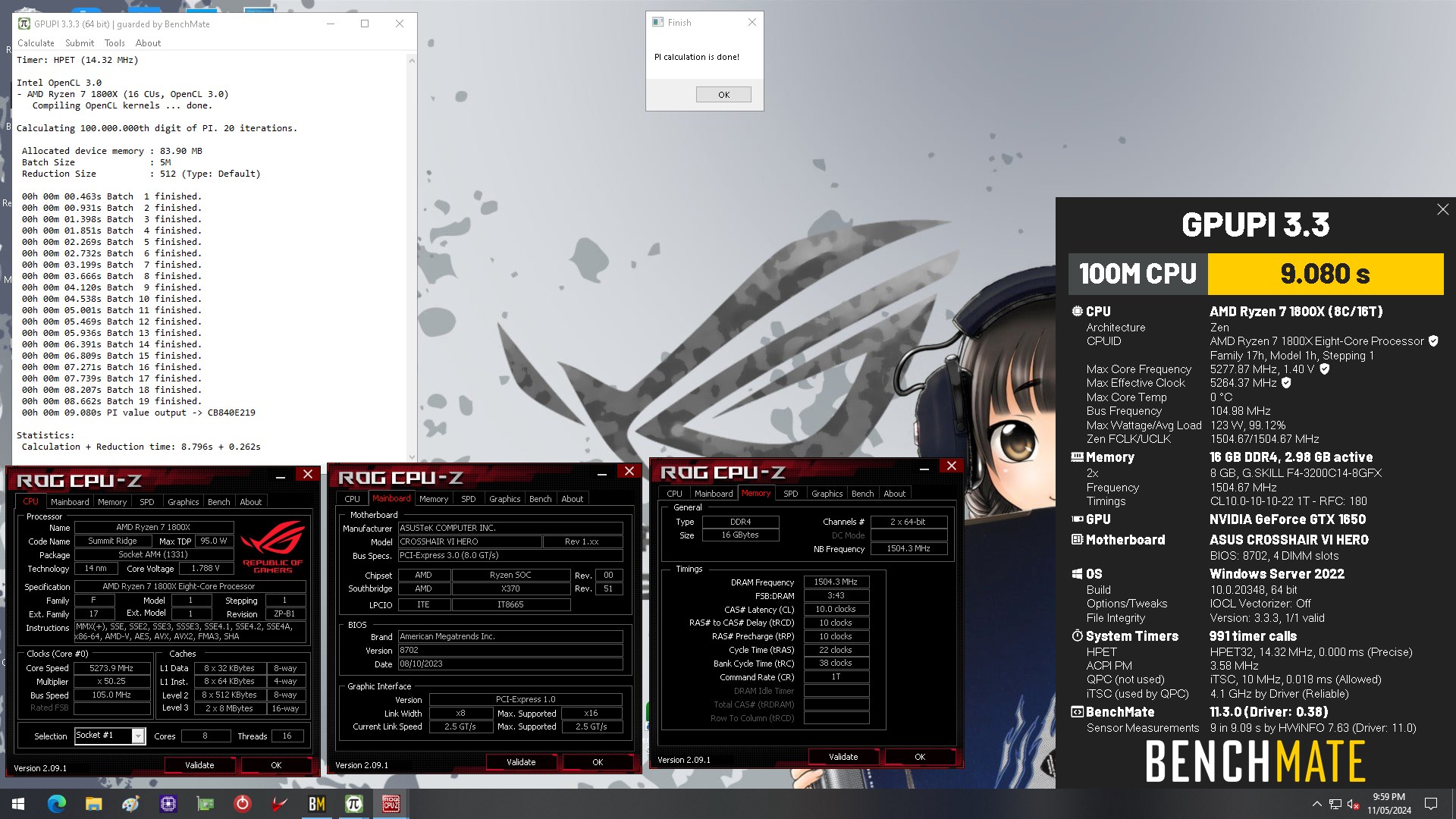Open Graphics tab in the Processor CPU-Z window

pyautogui.click(x=183, y=502)
